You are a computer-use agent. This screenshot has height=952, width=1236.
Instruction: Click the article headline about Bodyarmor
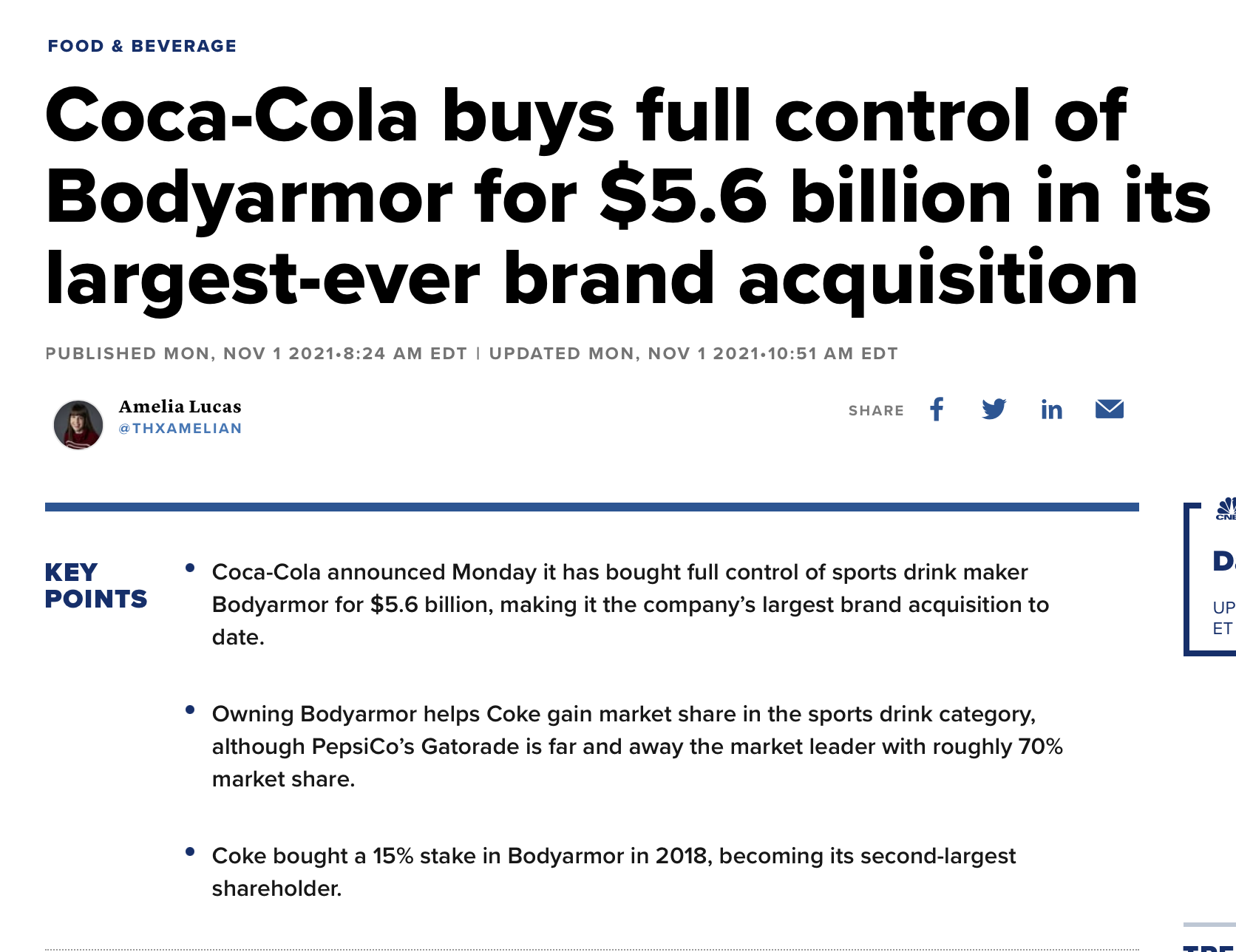(628, 196)
